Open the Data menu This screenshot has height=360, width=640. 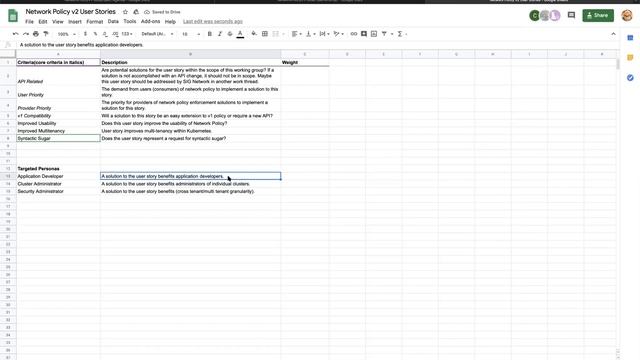[113, 21]
